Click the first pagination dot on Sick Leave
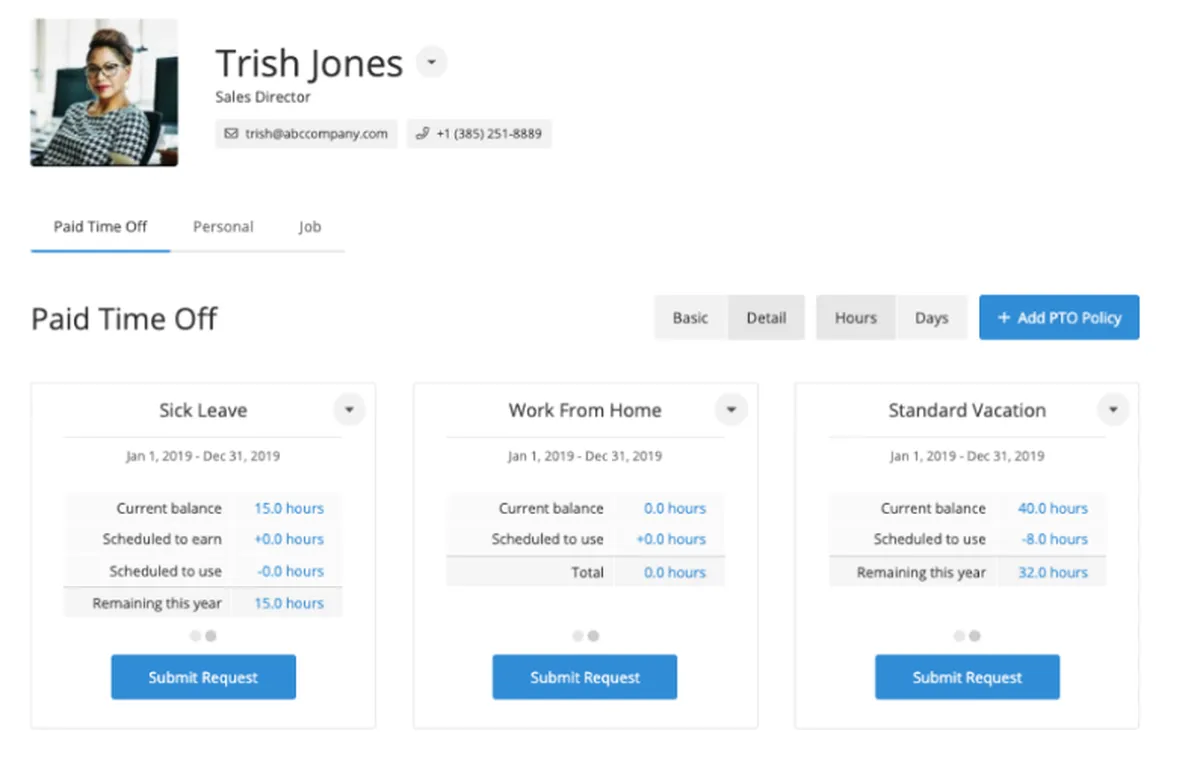This screenshot has height=766, width=1200. [195, 636]
